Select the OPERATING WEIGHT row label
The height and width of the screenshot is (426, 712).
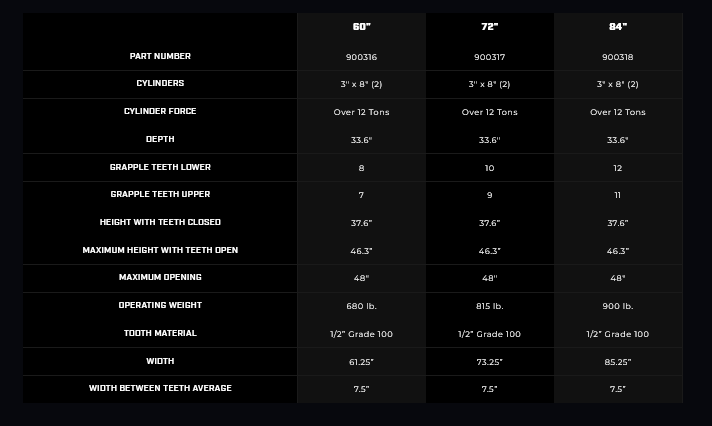pos(160,305)
